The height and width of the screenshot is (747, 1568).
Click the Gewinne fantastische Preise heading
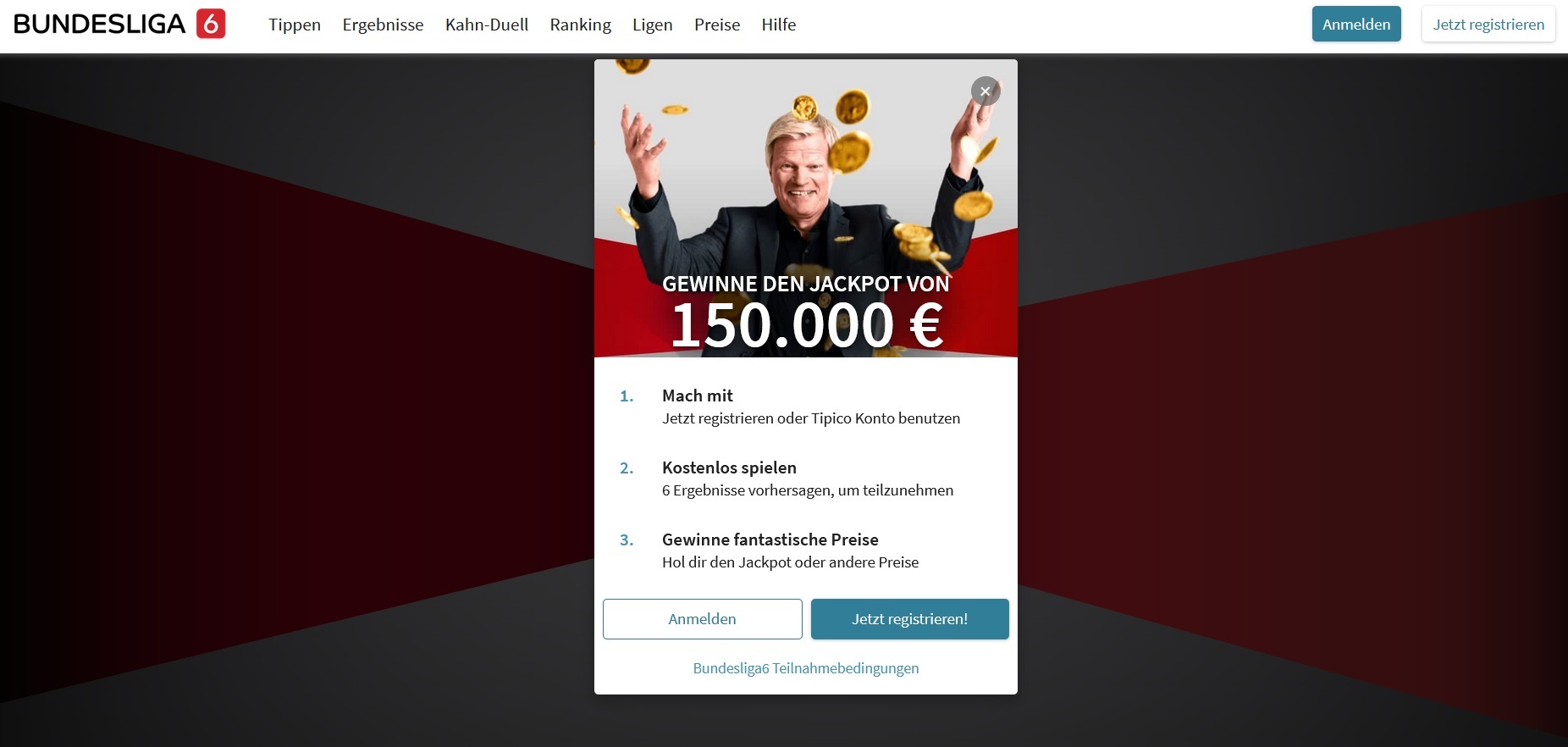[x=770, y=539]
